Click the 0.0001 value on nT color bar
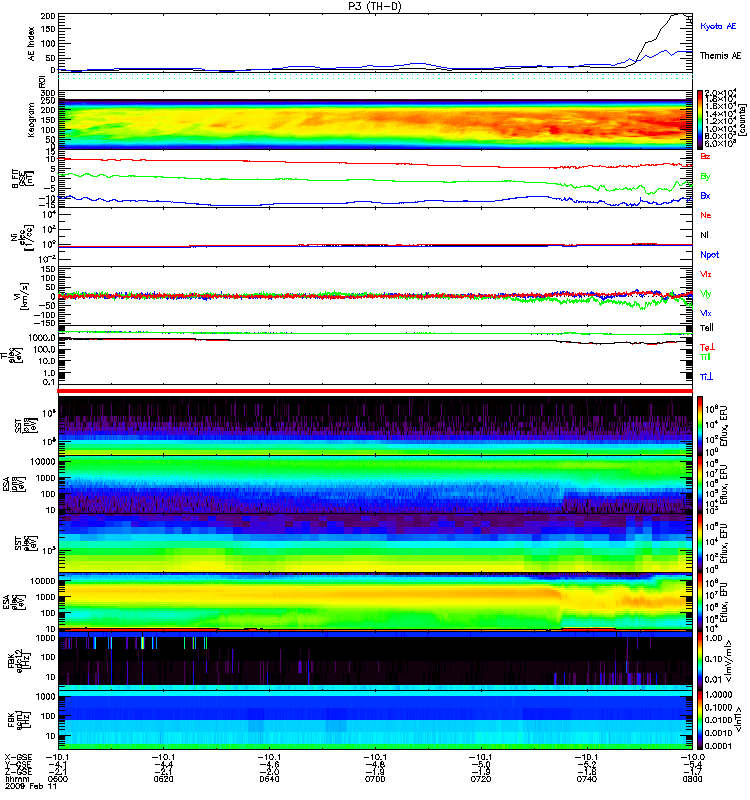Screen dimensions: 750x800 (x=718, y=745)
